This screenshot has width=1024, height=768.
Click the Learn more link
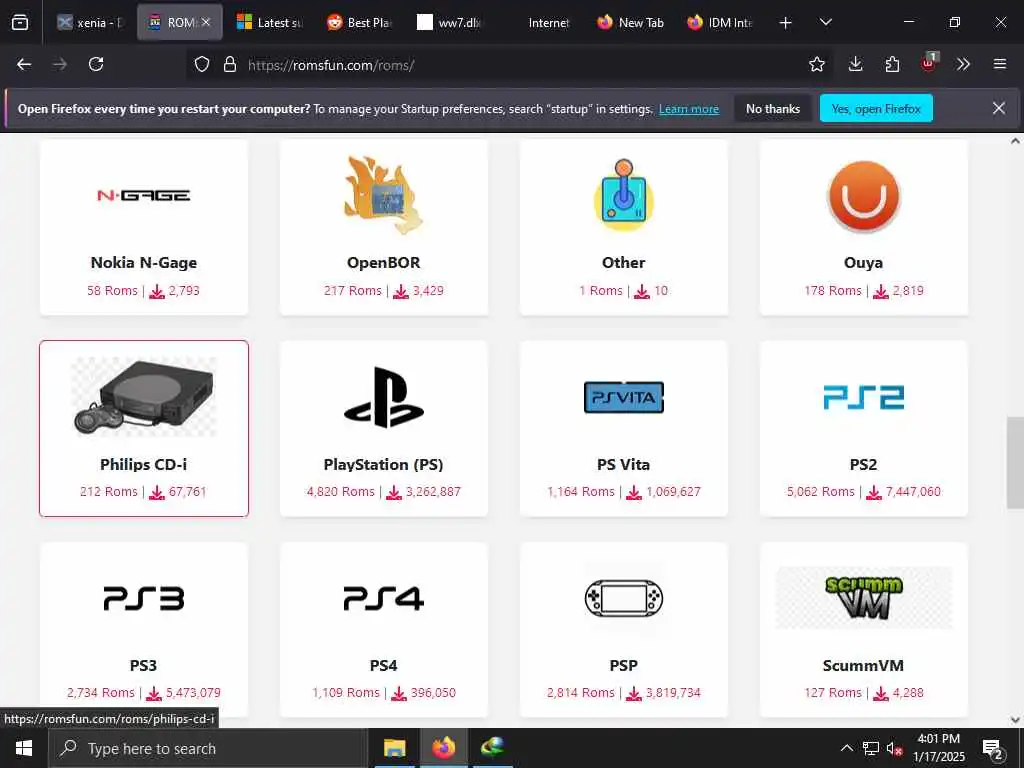click(x=689, y=109)
